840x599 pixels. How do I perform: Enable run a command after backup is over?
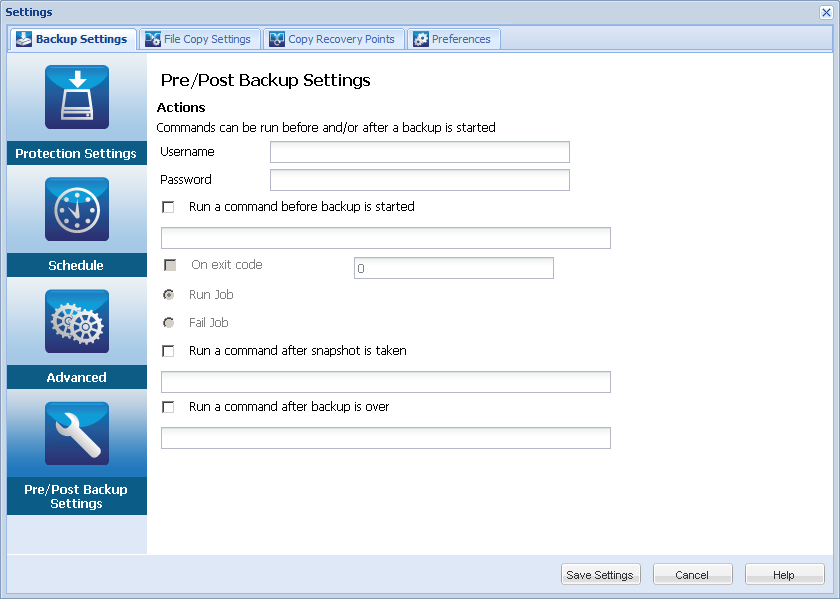[x=167, y=407]
